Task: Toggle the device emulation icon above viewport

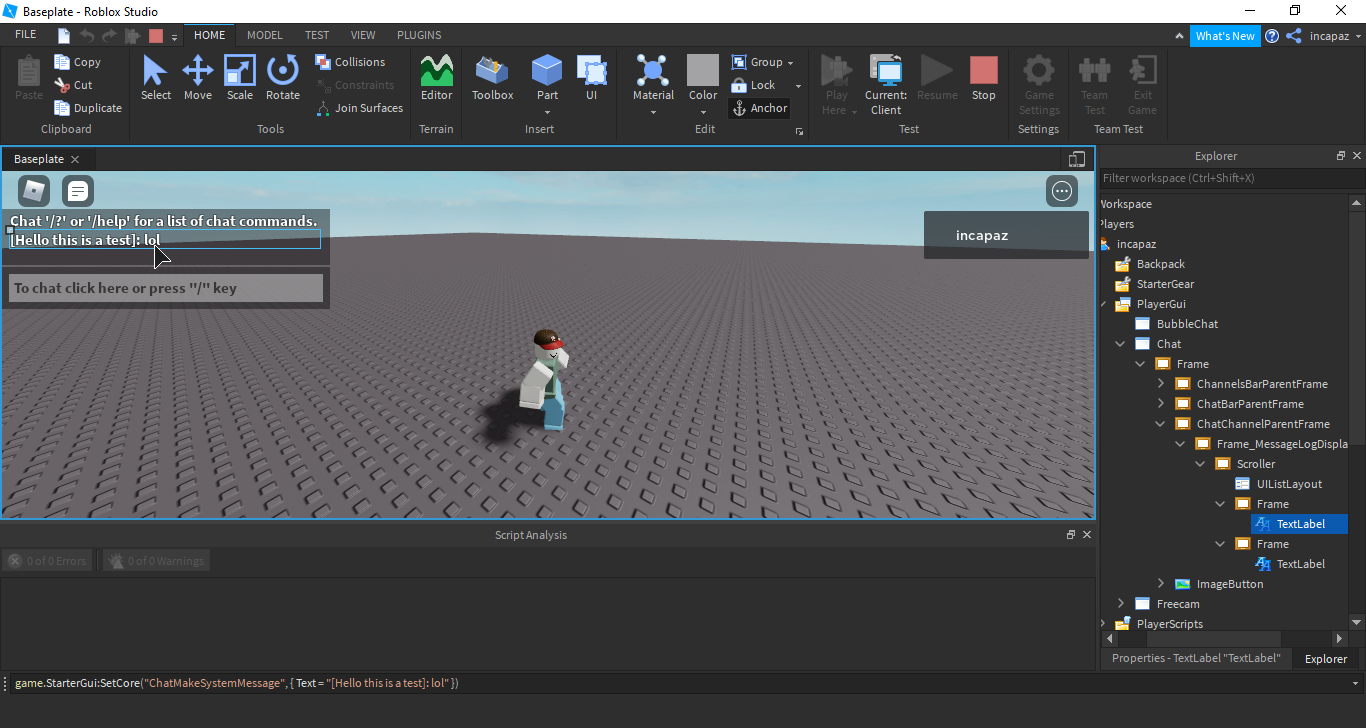Action: (1077, 159)
